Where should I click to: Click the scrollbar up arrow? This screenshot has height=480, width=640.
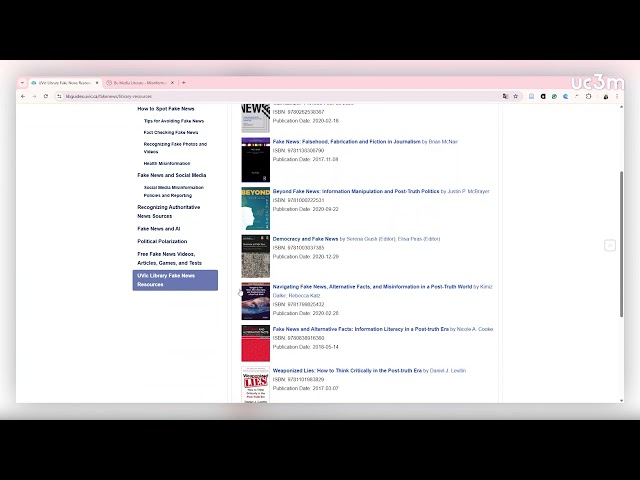(621, 107)
